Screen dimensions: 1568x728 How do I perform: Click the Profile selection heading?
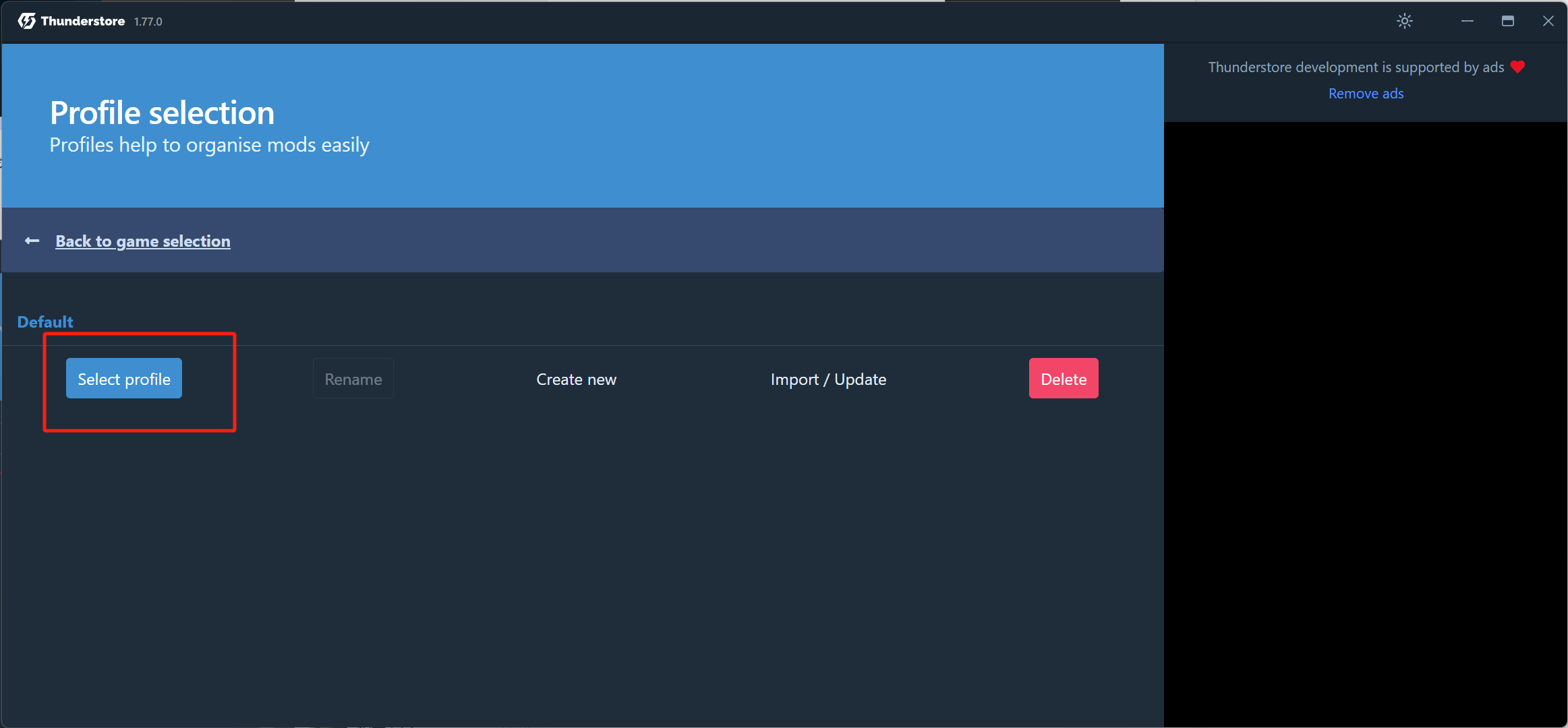pos(162,113)
